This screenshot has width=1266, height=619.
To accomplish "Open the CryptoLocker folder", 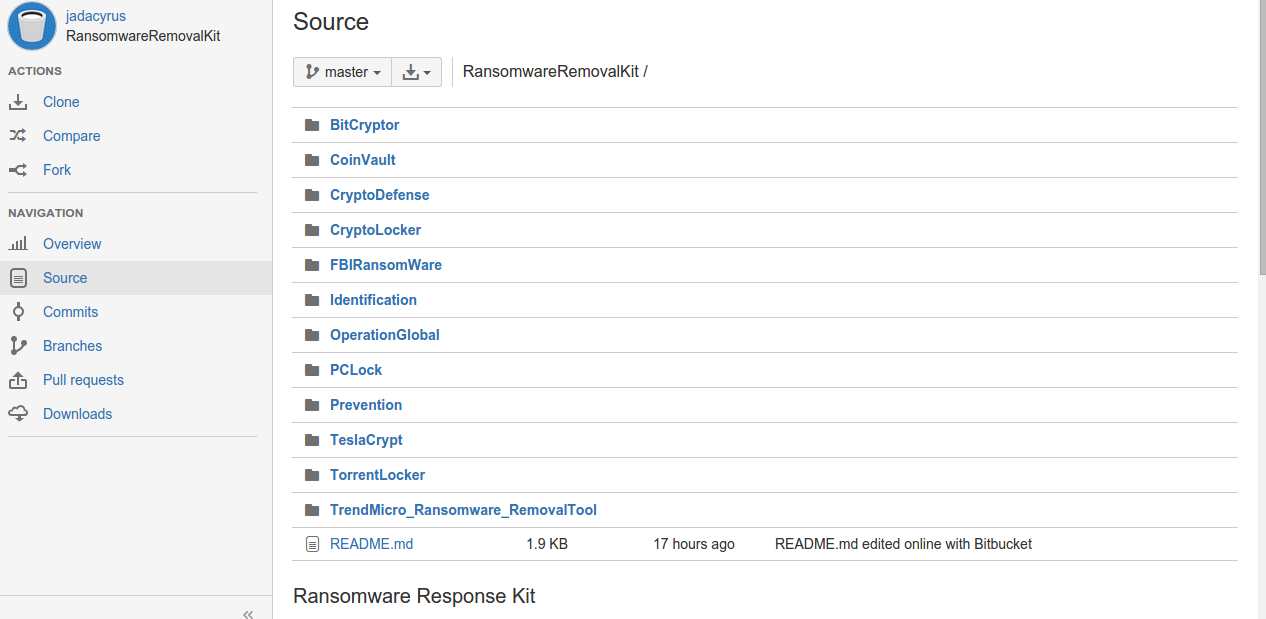I will 375,230.
